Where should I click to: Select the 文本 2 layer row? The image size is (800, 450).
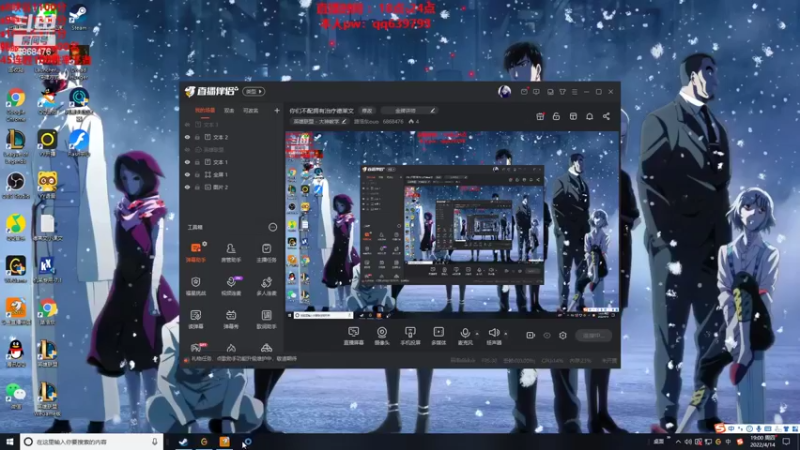coord(232,137)
